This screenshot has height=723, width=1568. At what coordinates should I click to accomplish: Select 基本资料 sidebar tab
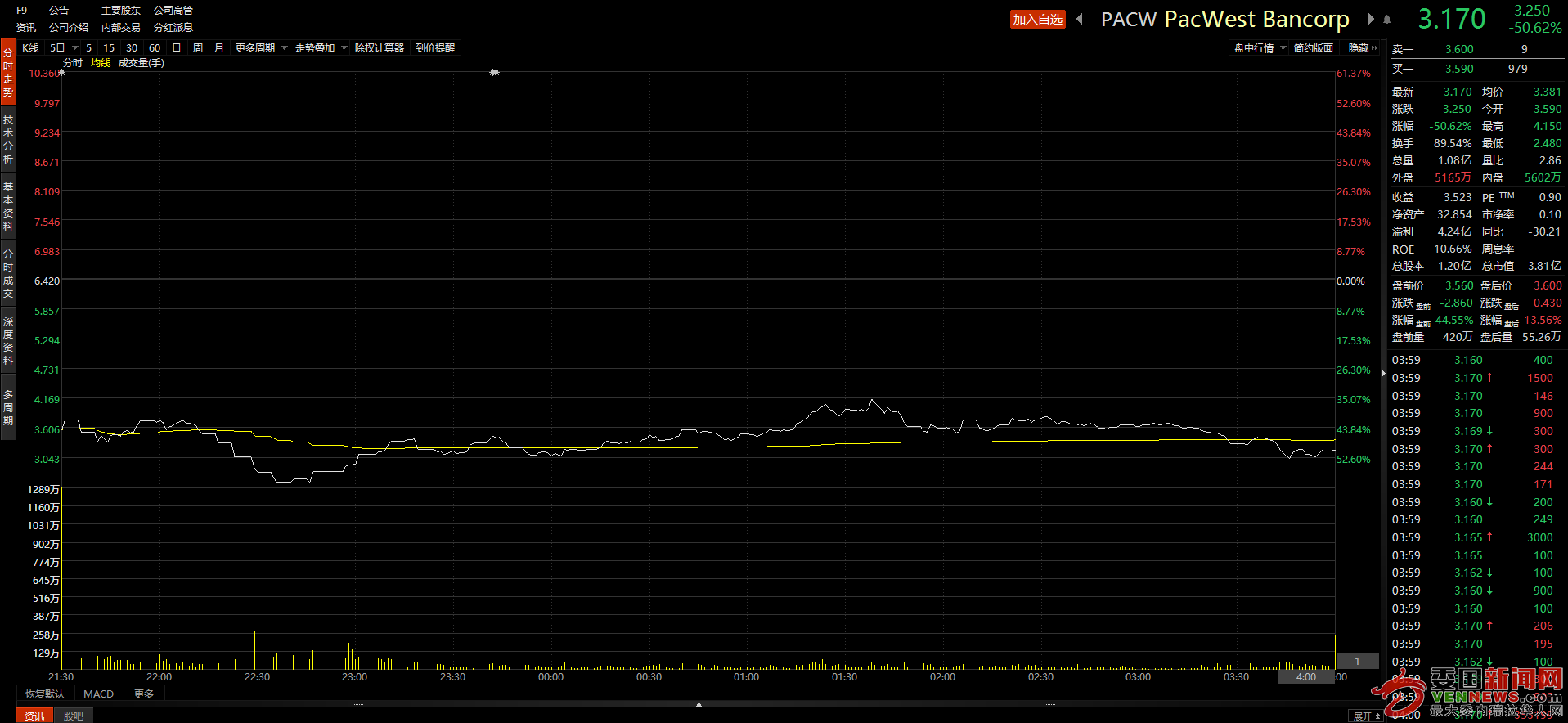coord(8,206)
